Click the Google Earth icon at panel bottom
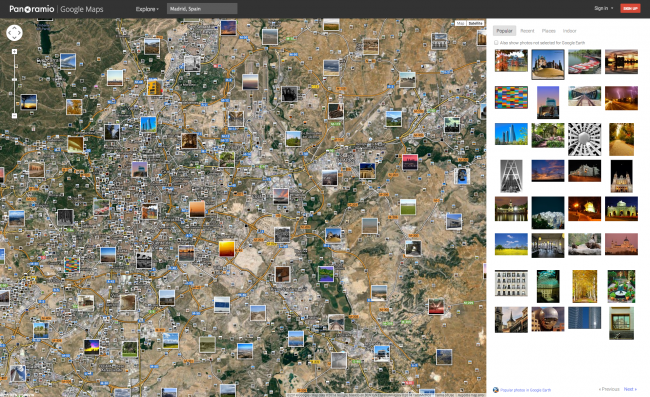Screen dimensions: 650x397 coord(495,390)
